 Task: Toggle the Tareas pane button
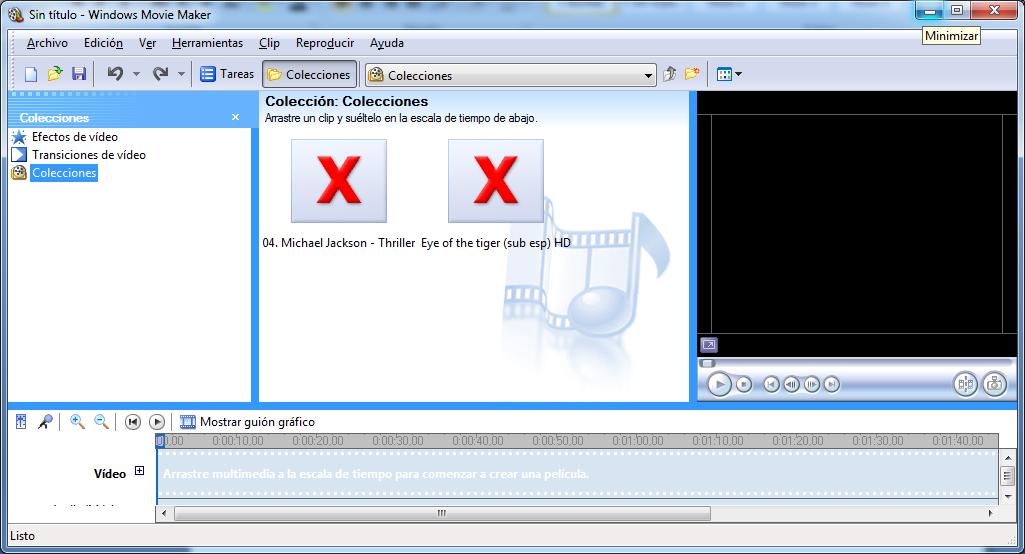point(227,74)
